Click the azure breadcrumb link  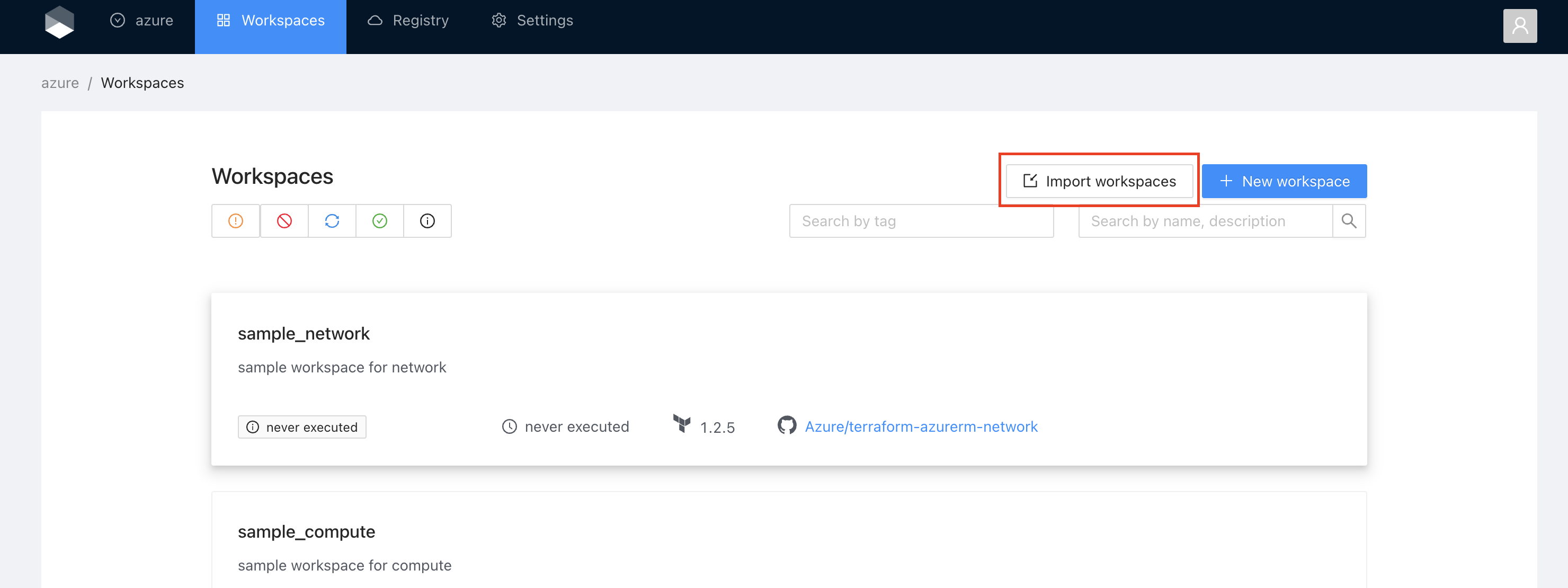(60, 83)
